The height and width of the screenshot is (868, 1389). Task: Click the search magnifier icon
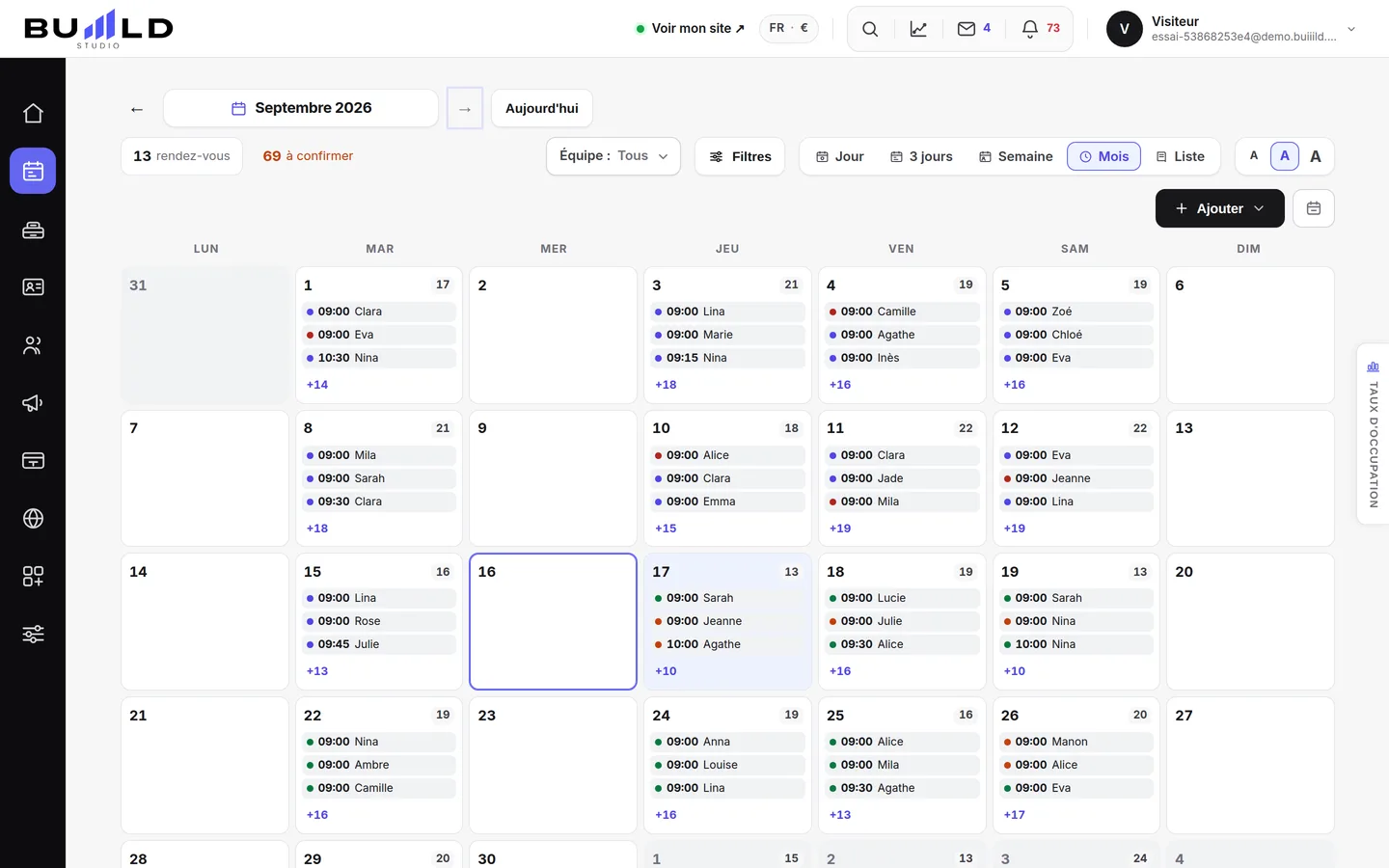point(870,29)
